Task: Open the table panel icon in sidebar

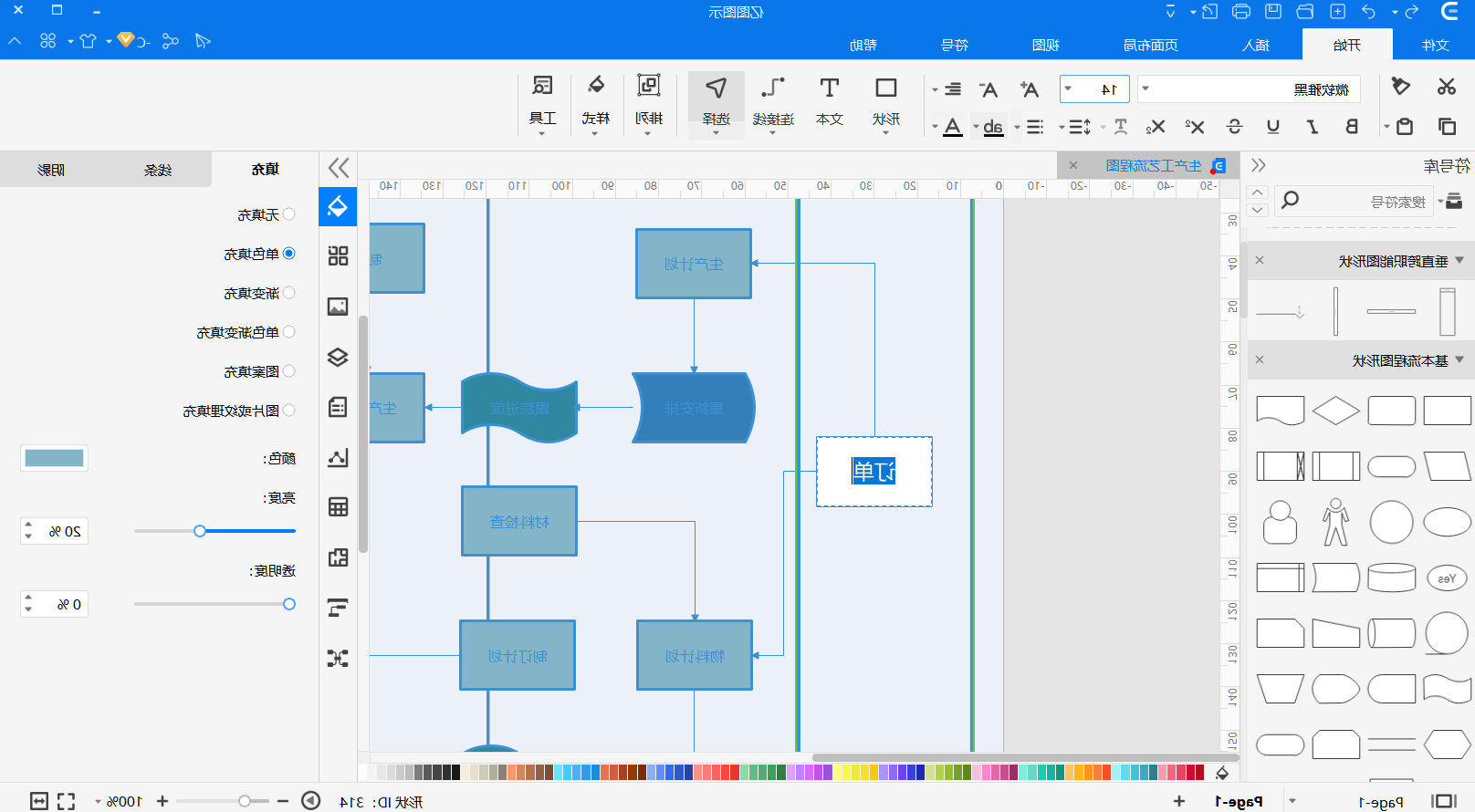Action: pos(338,507)
